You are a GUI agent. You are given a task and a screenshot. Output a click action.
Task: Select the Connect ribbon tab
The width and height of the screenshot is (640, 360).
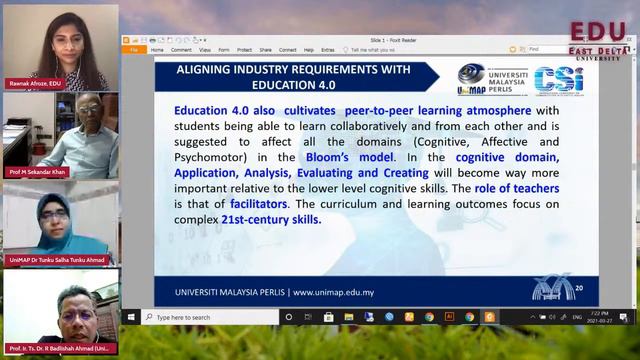288,50
